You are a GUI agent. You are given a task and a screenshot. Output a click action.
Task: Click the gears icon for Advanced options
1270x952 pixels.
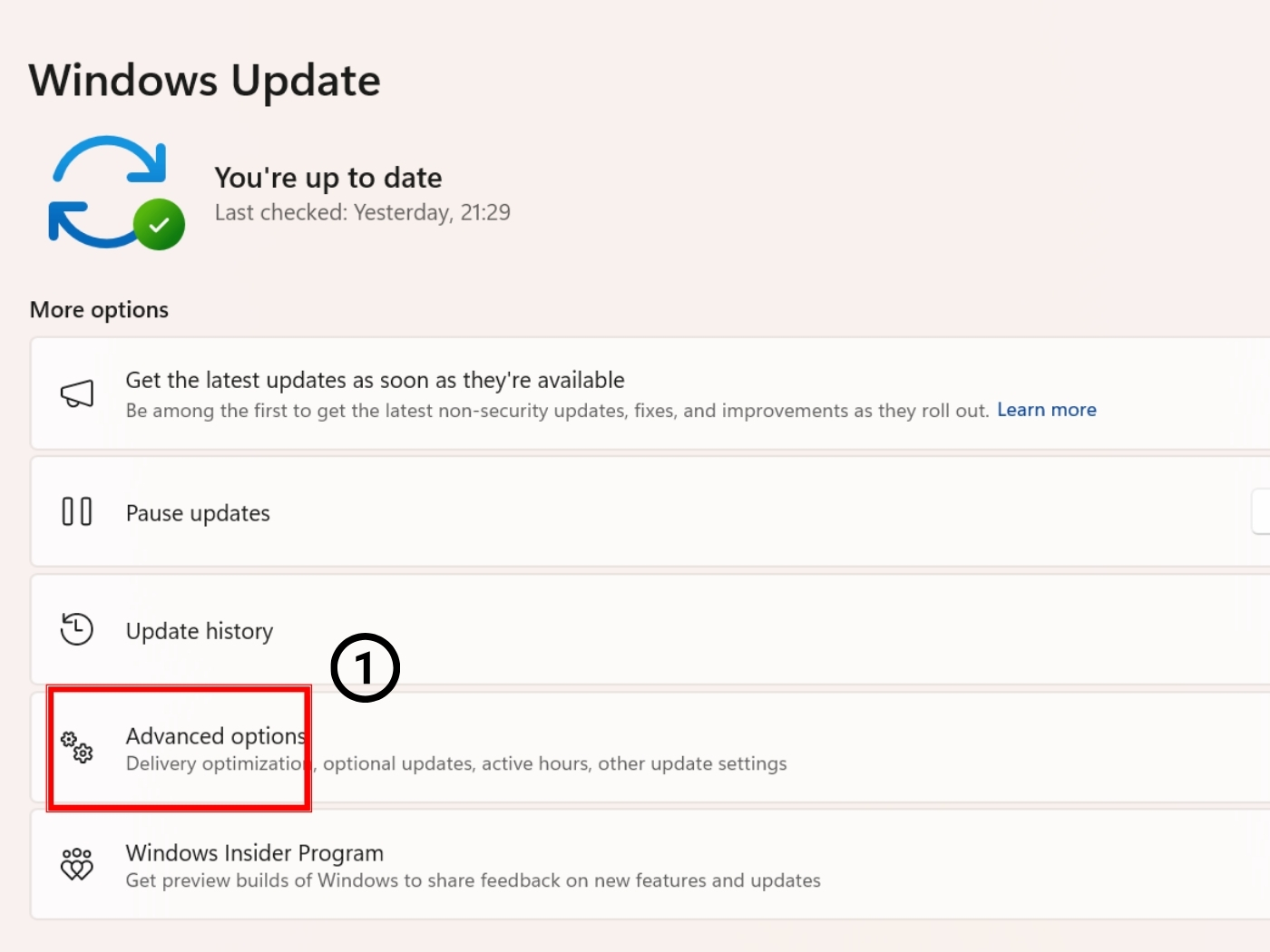tap(77, 746)
